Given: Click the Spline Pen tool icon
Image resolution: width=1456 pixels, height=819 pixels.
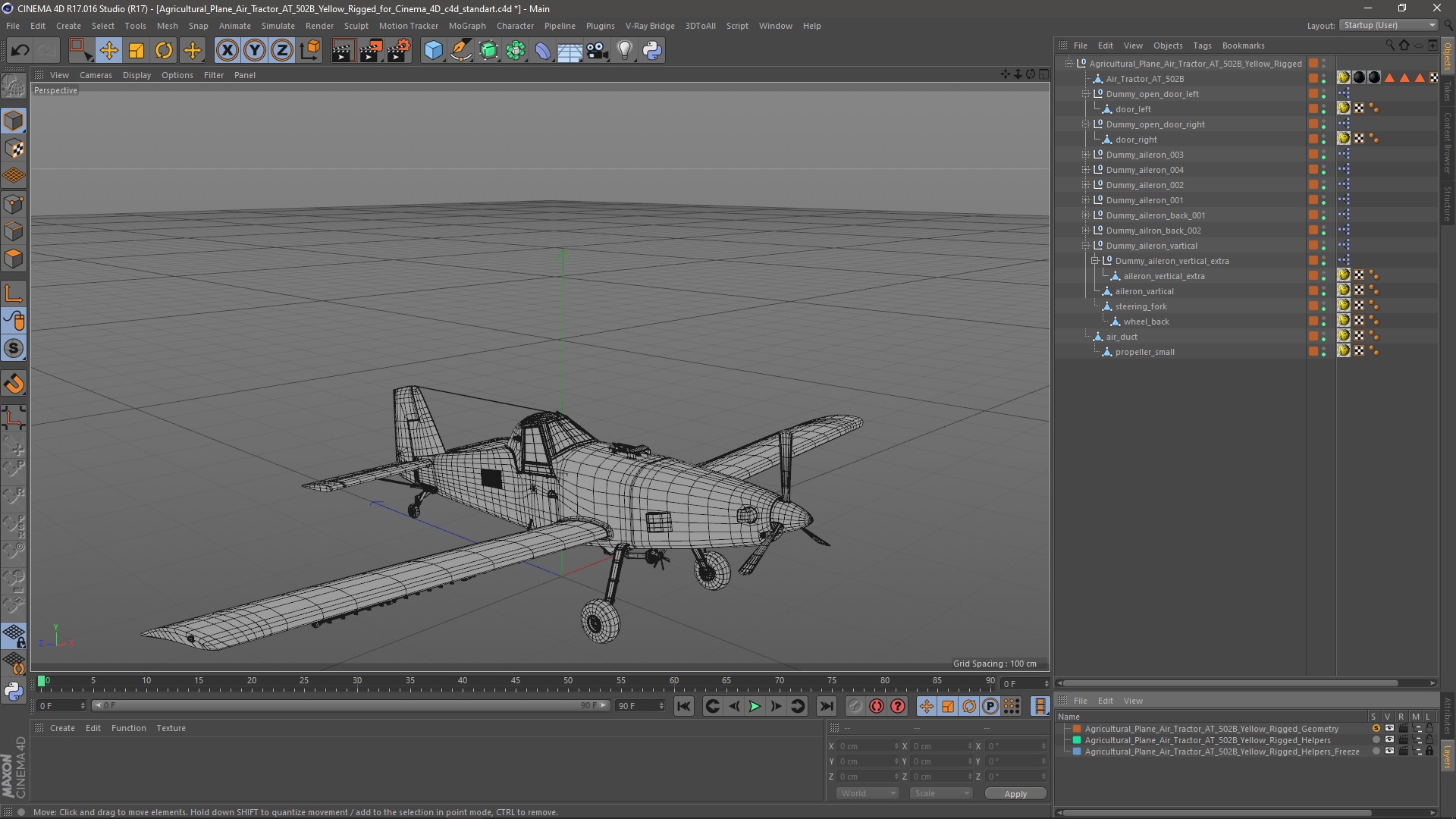Looking at the screenshot, I should (x=461, y=51).
